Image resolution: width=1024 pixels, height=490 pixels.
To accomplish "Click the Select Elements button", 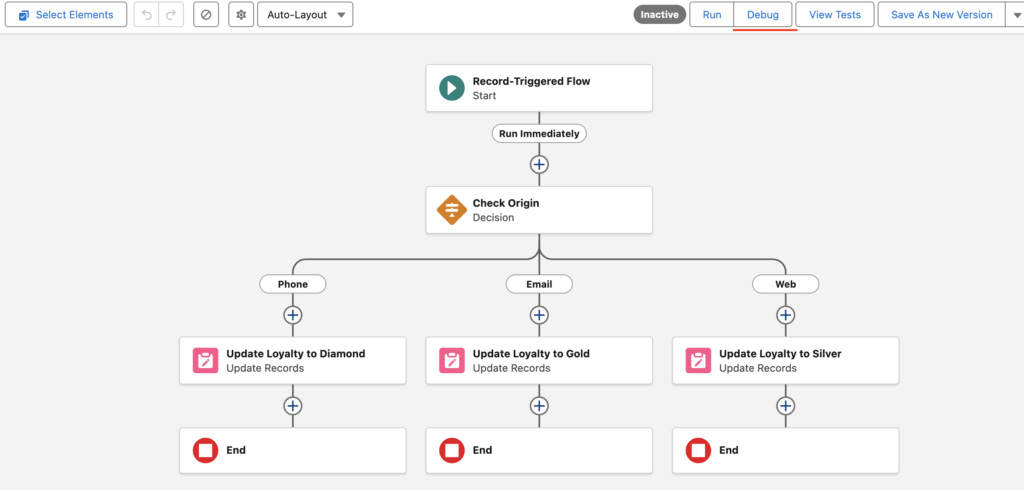I will [66, 14].
